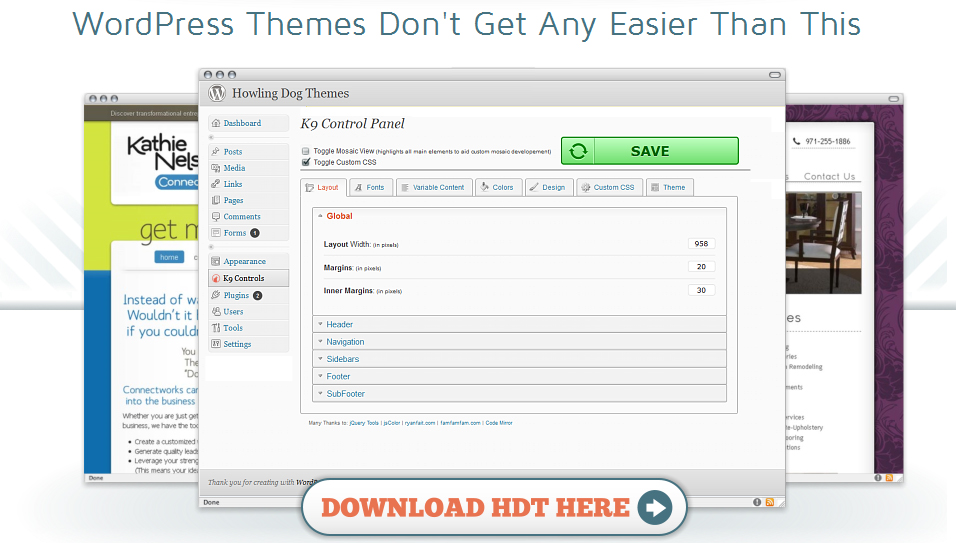Click the Media icon in the sidebar
956x543 pixels.
point(216,168)
